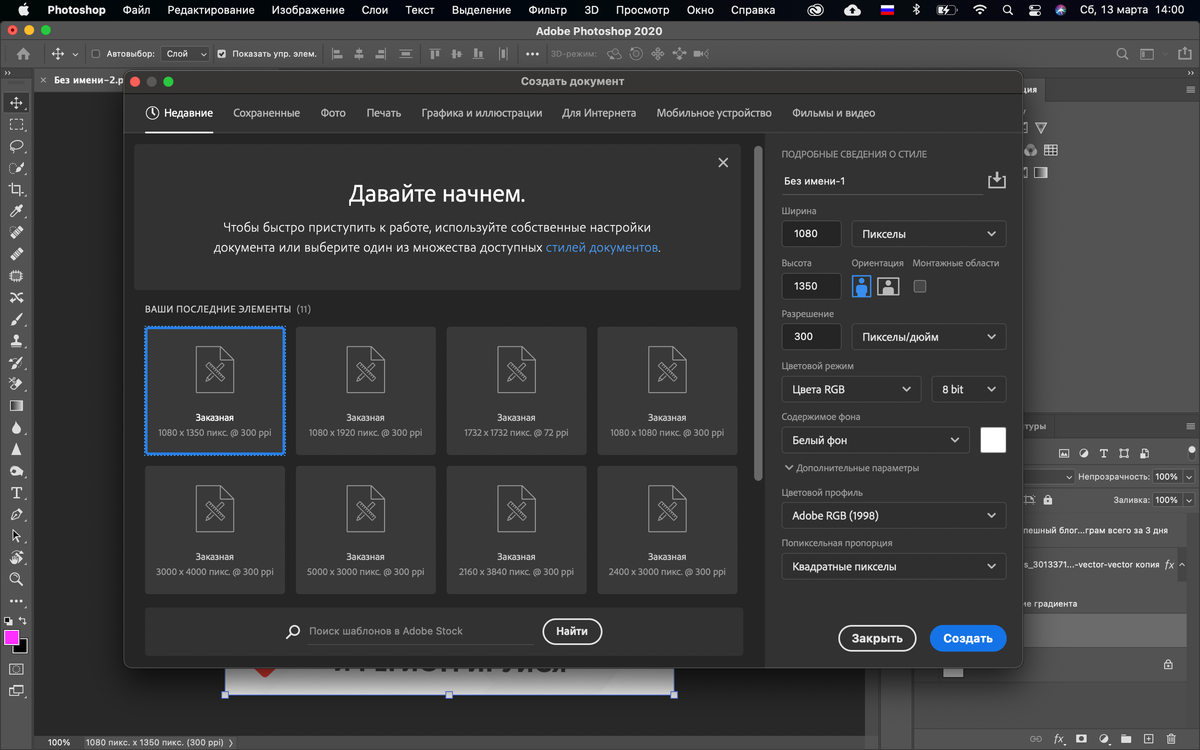1200x750 pixels.
Task: Select the 1732 x 1732 пикс. preset
Action: (516, 391)
